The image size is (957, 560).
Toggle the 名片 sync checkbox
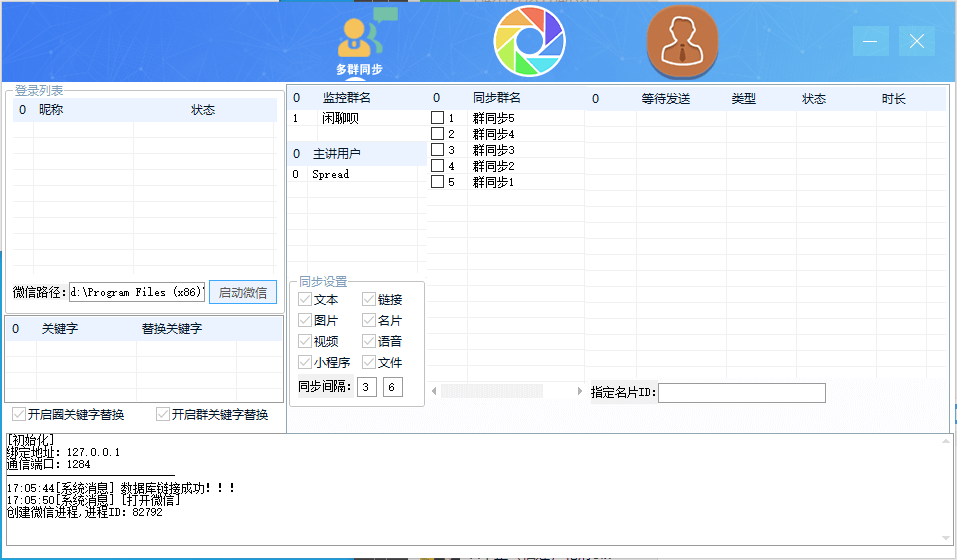pyautogui.click(x=369, y=320)
